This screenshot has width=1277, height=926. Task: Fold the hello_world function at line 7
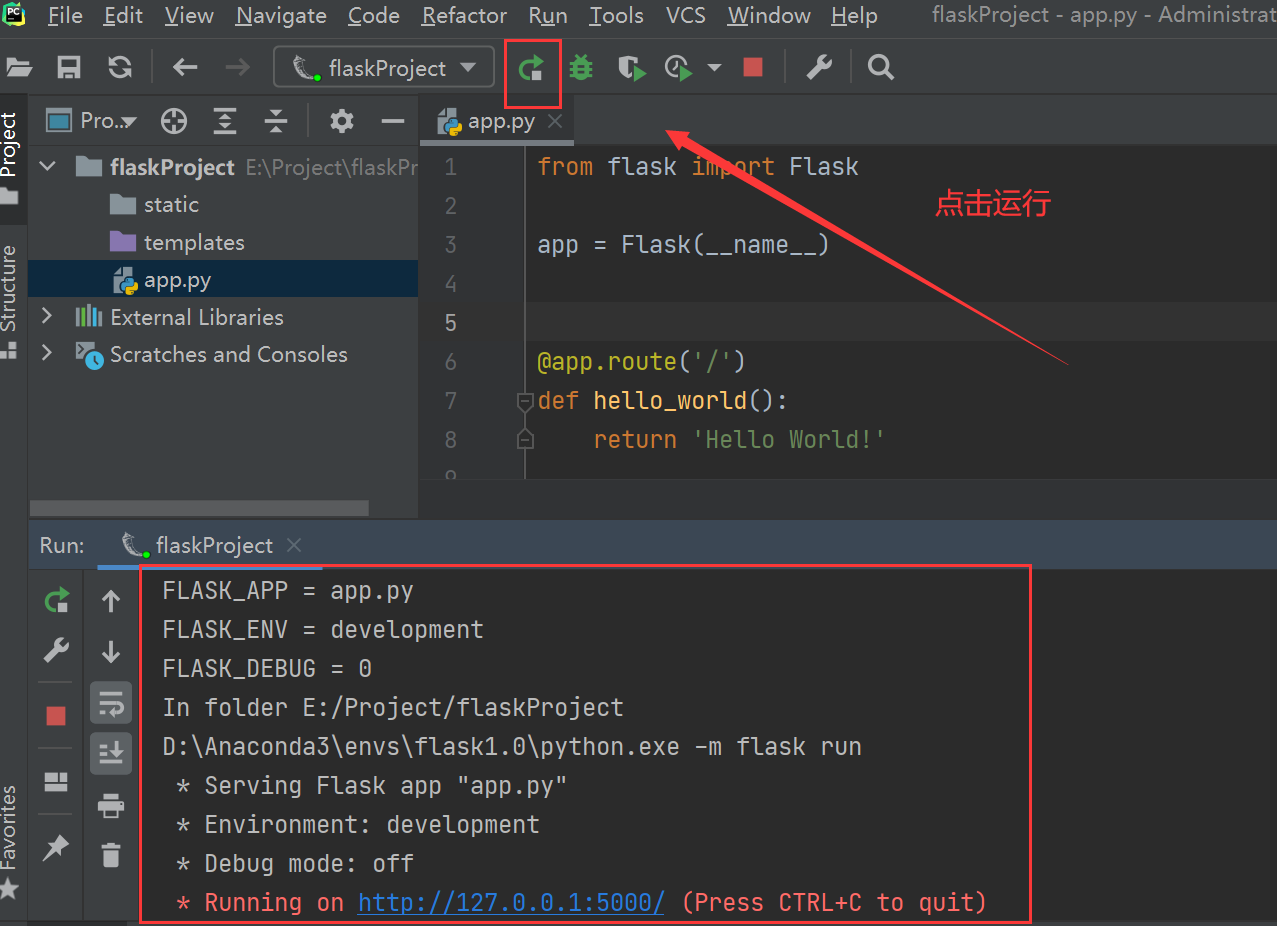point(525,401)
